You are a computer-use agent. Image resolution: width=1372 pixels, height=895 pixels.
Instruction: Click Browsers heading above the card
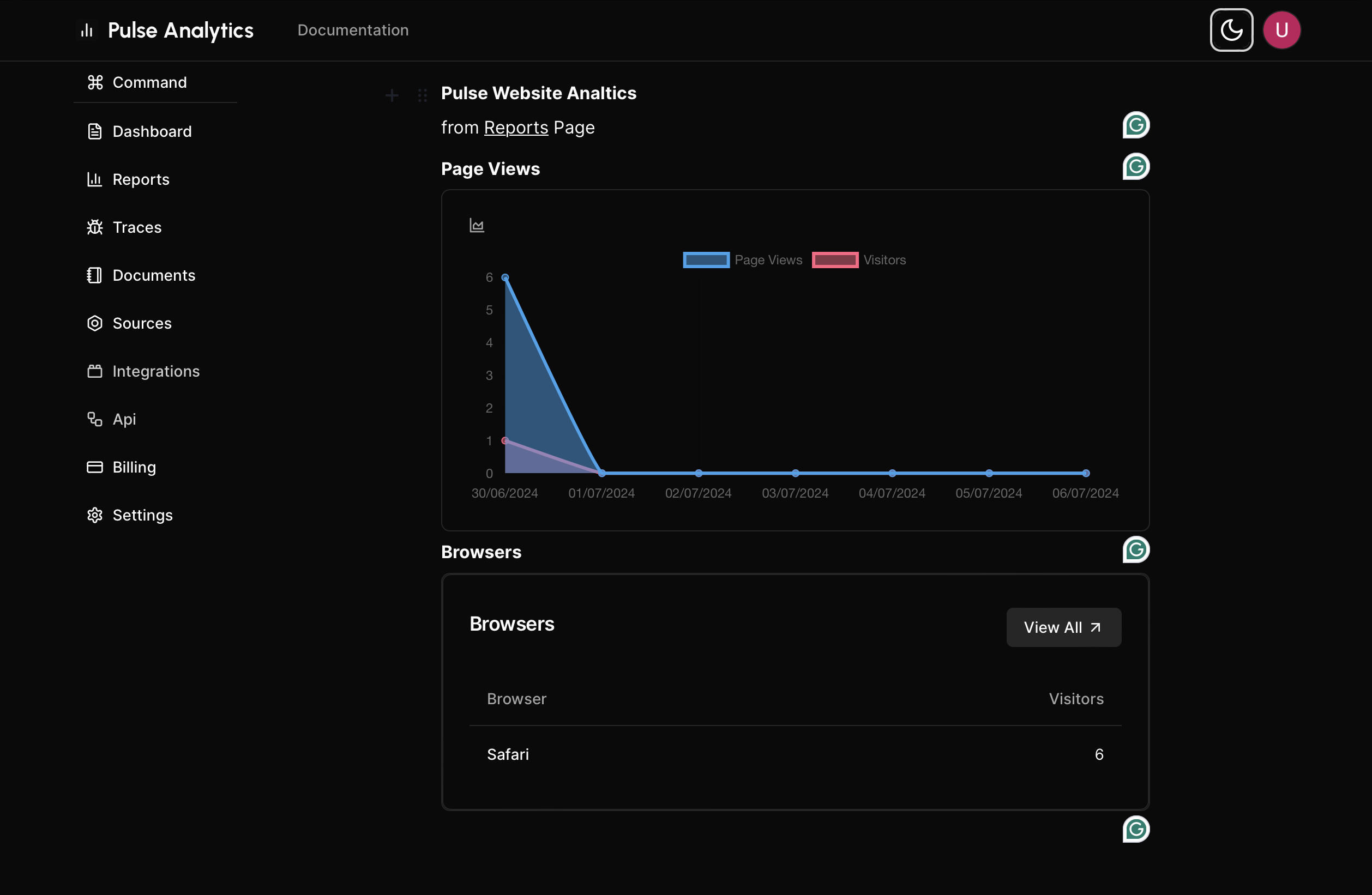[x=482, y=552]
